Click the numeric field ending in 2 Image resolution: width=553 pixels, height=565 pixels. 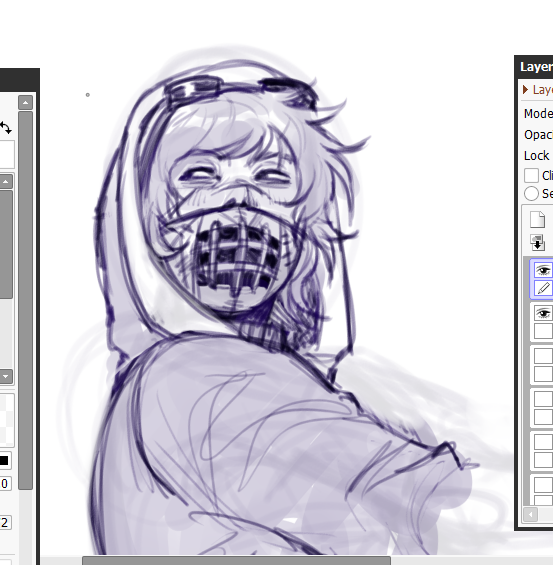click(x=5, y=522)
